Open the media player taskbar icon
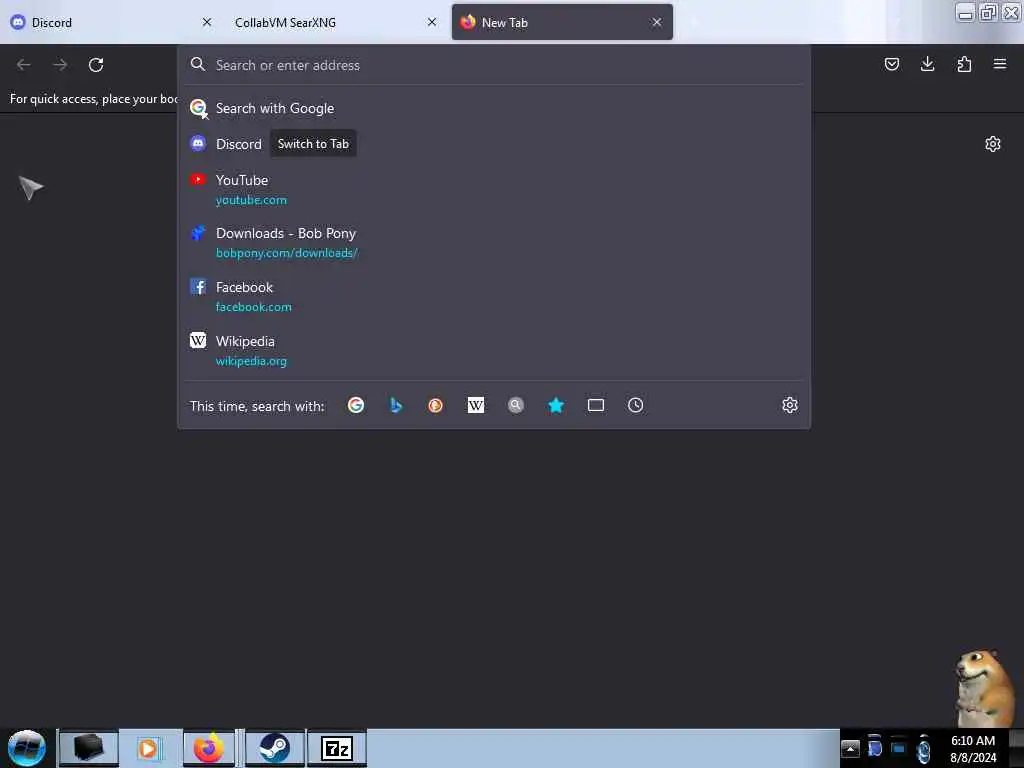Viewport: 1024px width, 768px height. (x=148, y=748)
